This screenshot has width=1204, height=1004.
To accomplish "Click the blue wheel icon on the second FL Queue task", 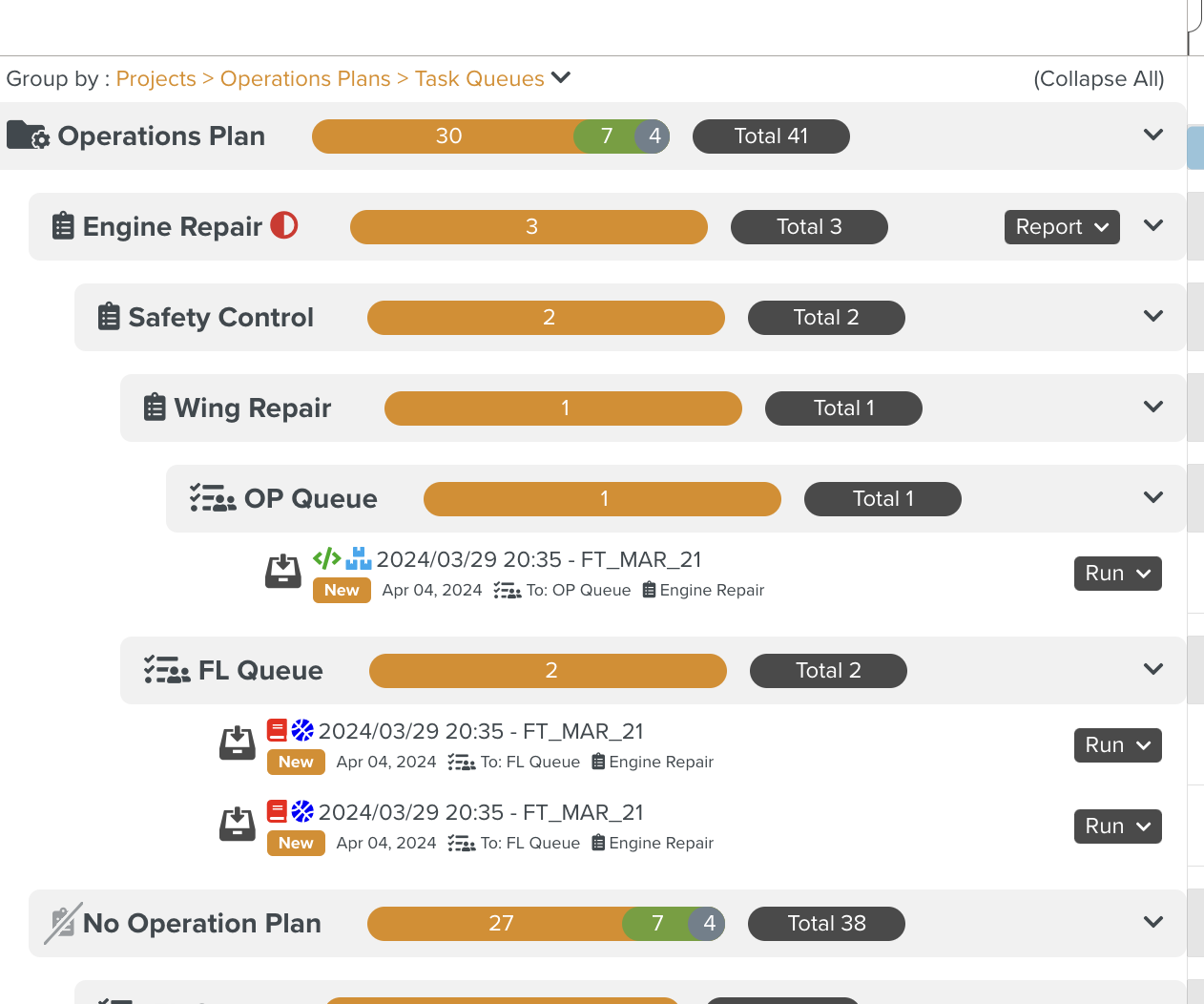I will pos(302,811).
